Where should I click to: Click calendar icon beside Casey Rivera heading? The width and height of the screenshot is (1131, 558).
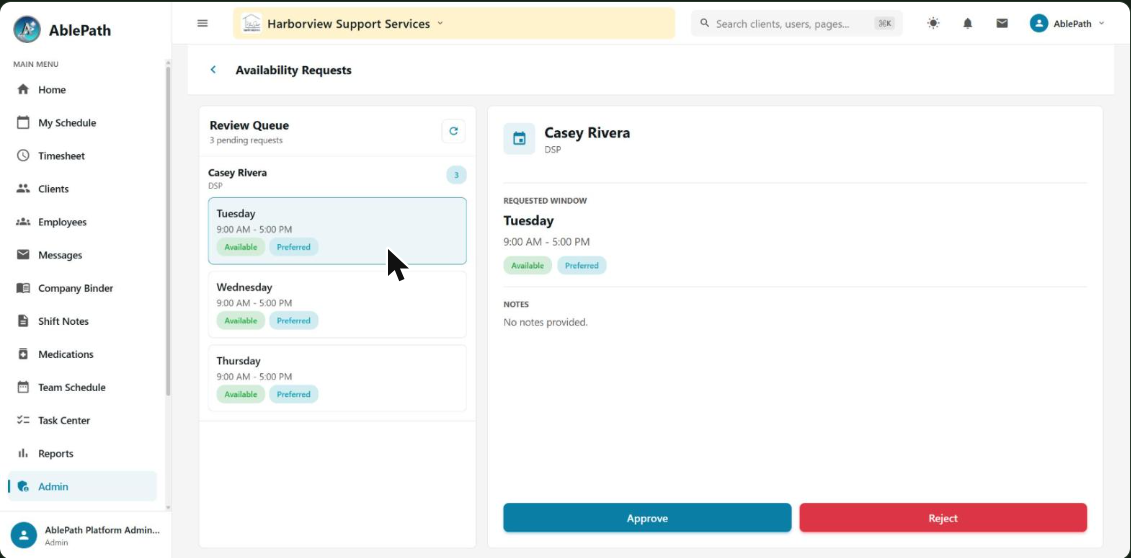(x=519, y=138)
